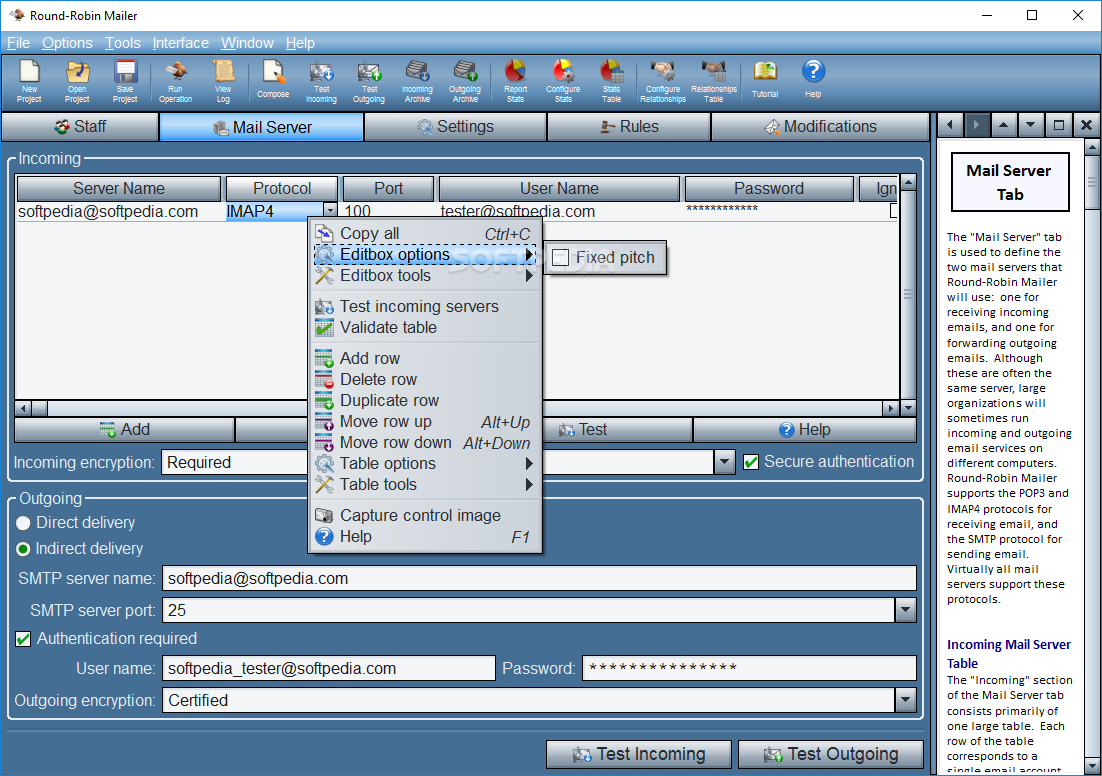Switch to the Rules tab
The image size is (1102, 776).
coord(629,127)
